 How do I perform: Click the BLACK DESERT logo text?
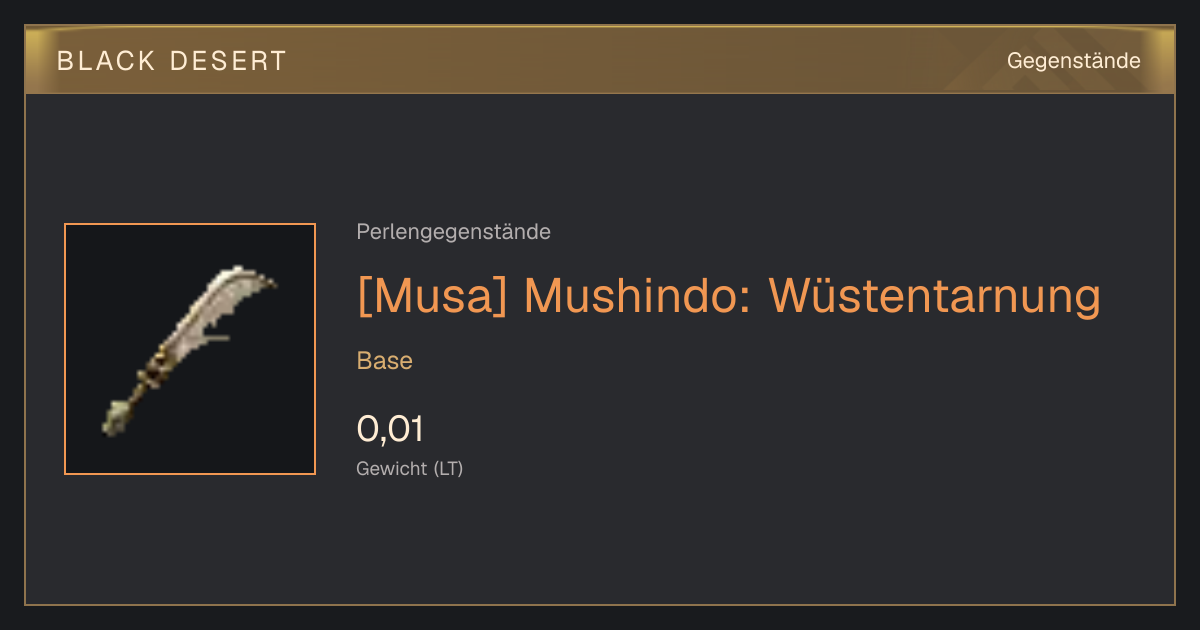(x=172, y=61)
